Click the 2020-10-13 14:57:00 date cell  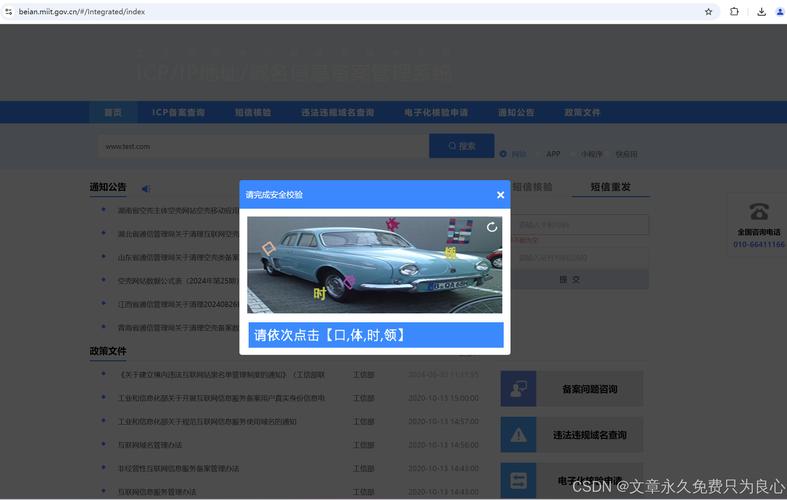pyautogui.click(x=443, y=422)
